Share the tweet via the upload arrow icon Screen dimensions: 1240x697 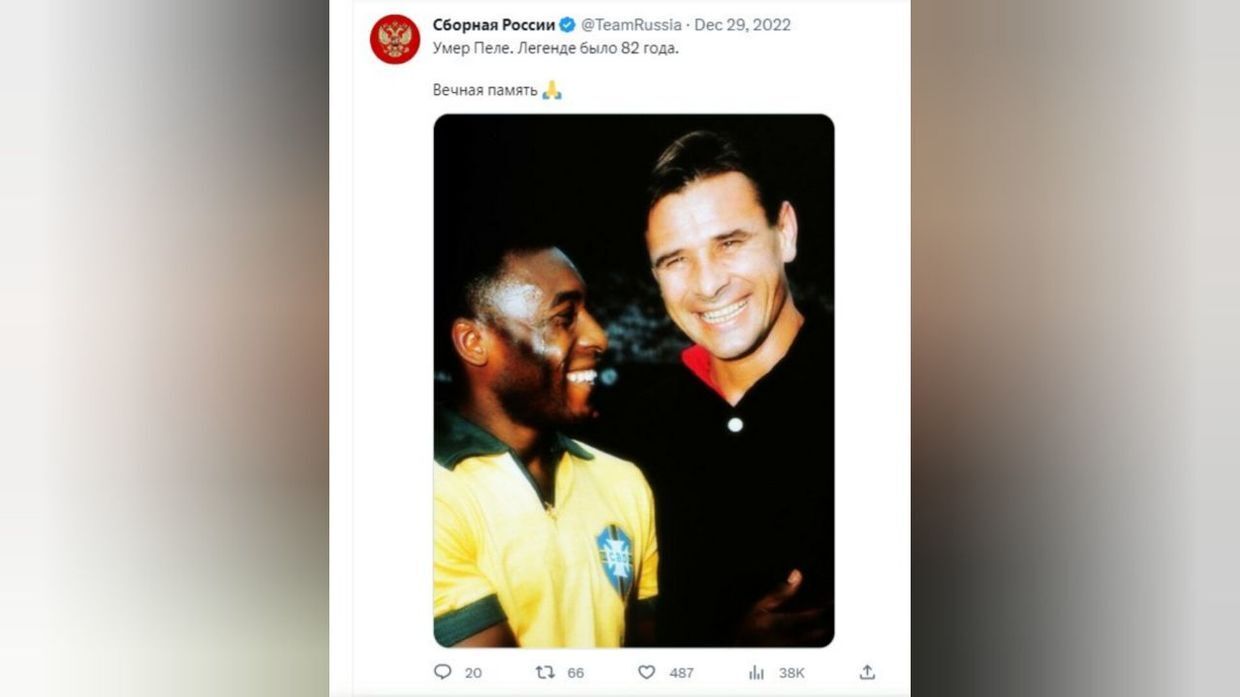(x=867, y=672)
